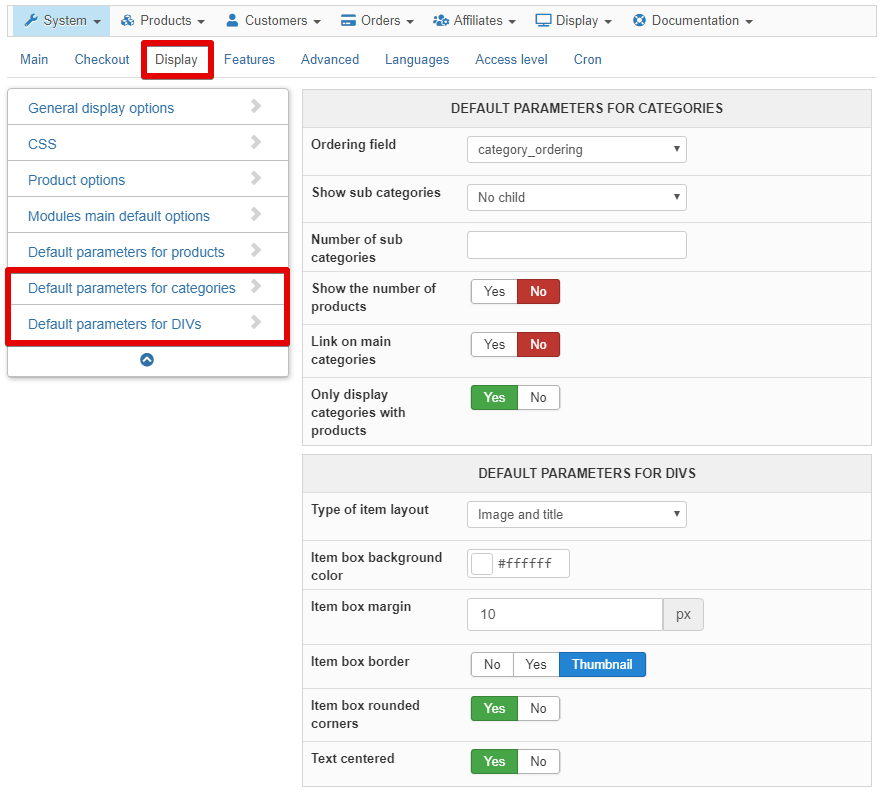
Task: Click the Item box background color swatch
Action: coord(482,564)
